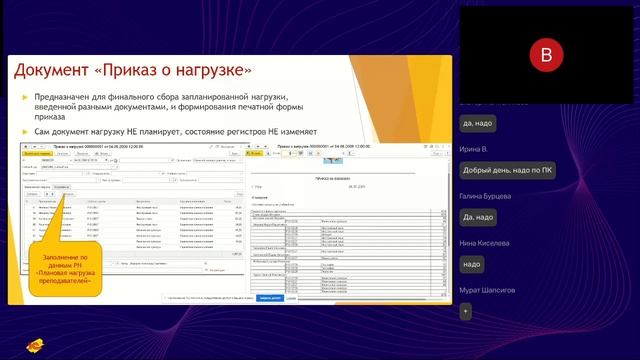This screenshot has width=640, height=360.
Task: Click the chat message 'Добрый день, надо по ПК'
Action: [507, 170]
